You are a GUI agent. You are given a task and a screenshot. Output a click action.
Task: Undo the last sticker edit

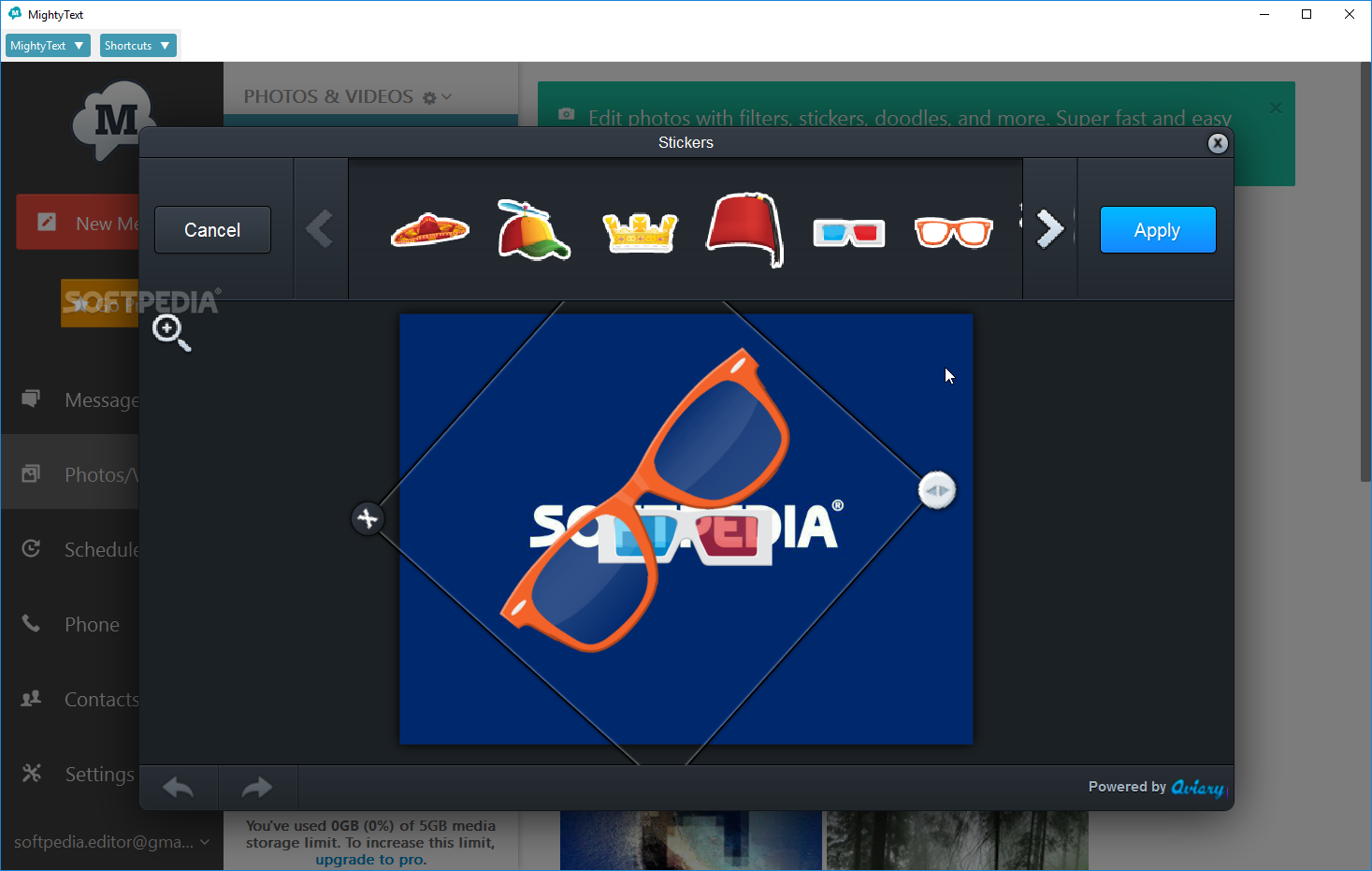tap(179, 788)
